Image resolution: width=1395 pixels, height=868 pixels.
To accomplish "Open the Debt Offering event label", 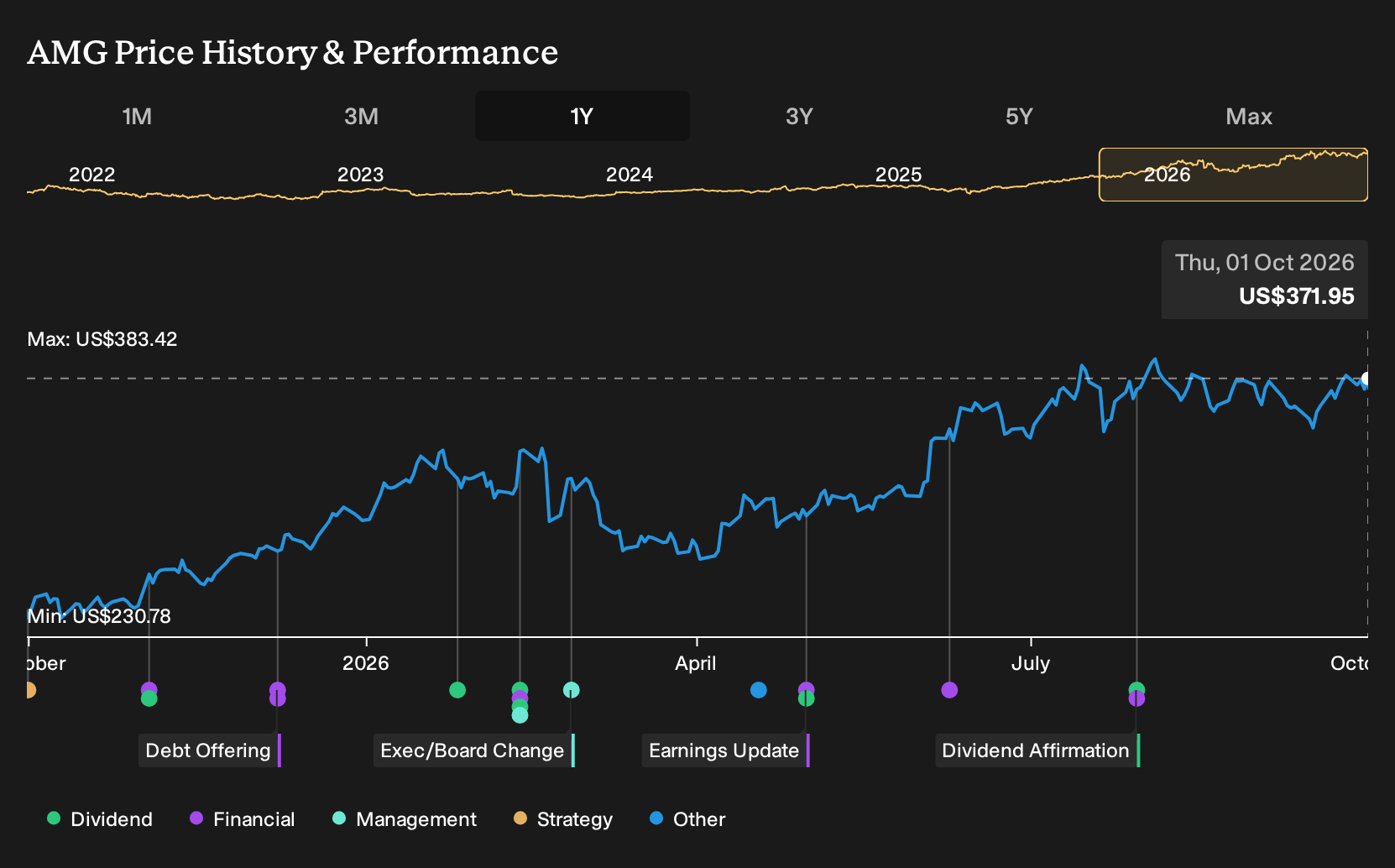I will point(208,750).
